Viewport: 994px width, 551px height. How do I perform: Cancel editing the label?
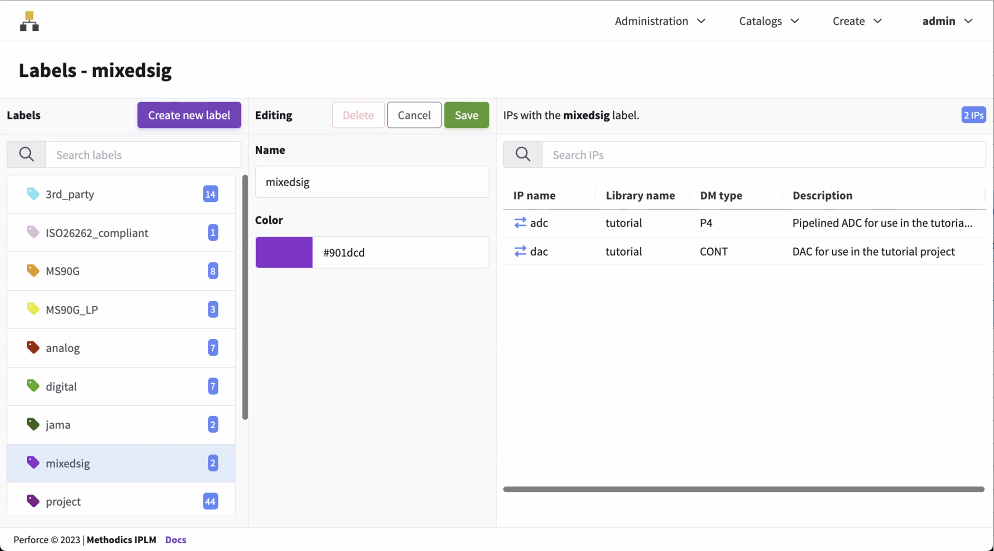(x=414, y=115)
